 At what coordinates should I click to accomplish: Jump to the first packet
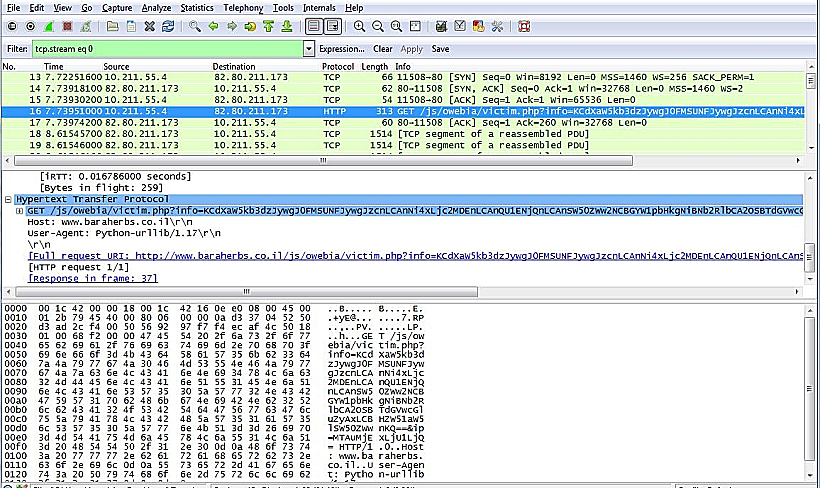point(269,26)
